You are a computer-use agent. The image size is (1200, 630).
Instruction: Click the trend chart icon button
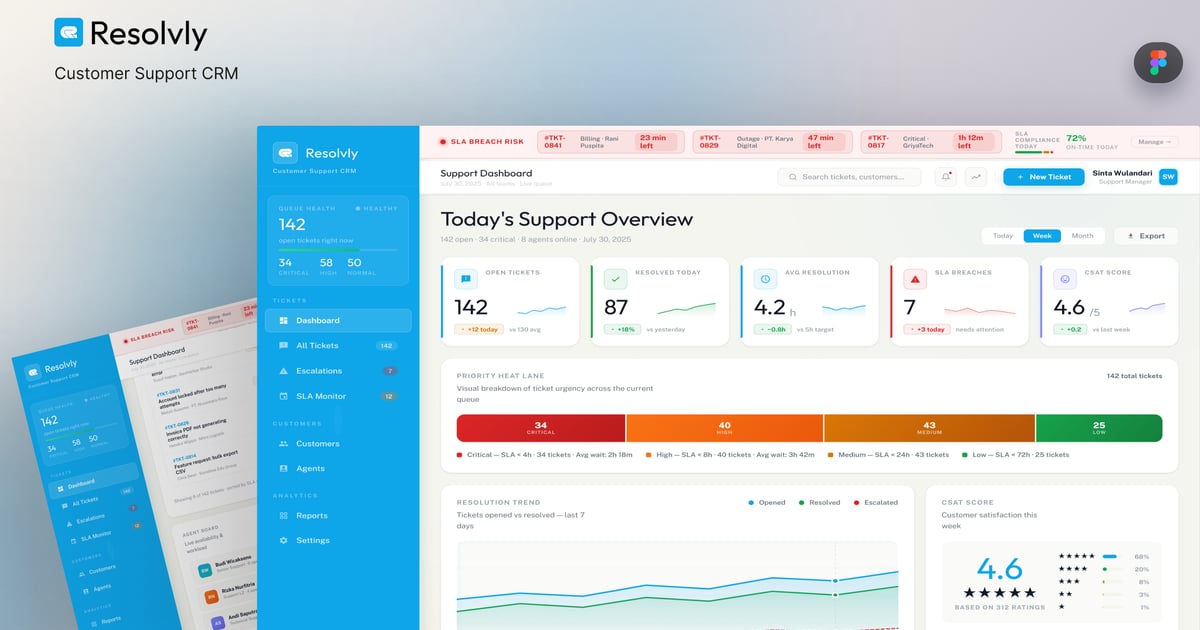click(x=975, y=177)
